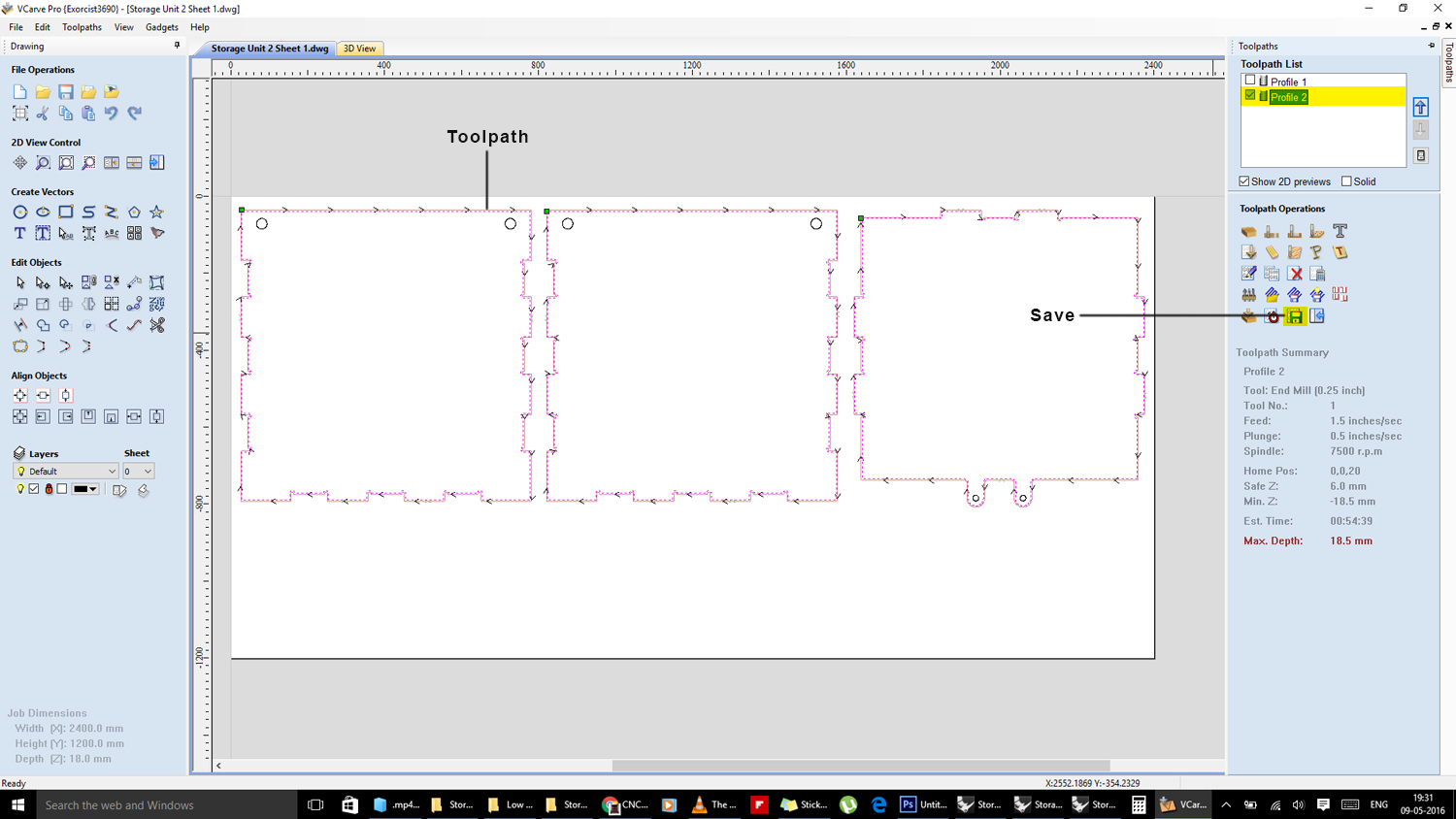Click the Delete toolpath red X icon
This screenshot has height=819, width=1456.
pyautogui.click(x=1295, y=274)
